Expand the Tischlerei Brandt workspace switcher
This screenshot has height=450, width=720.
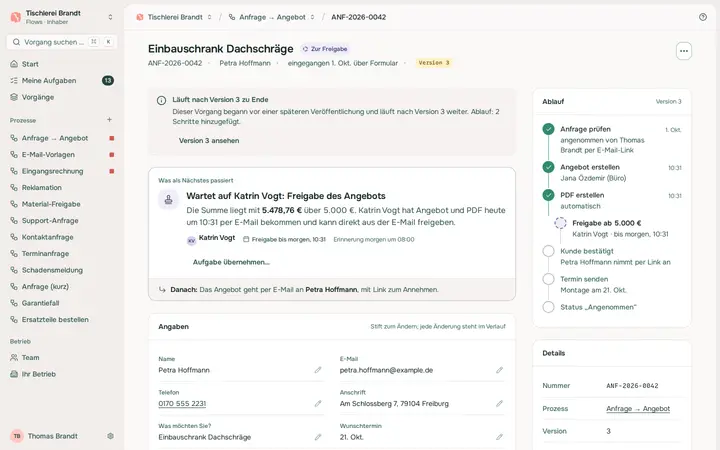[110, 17]
